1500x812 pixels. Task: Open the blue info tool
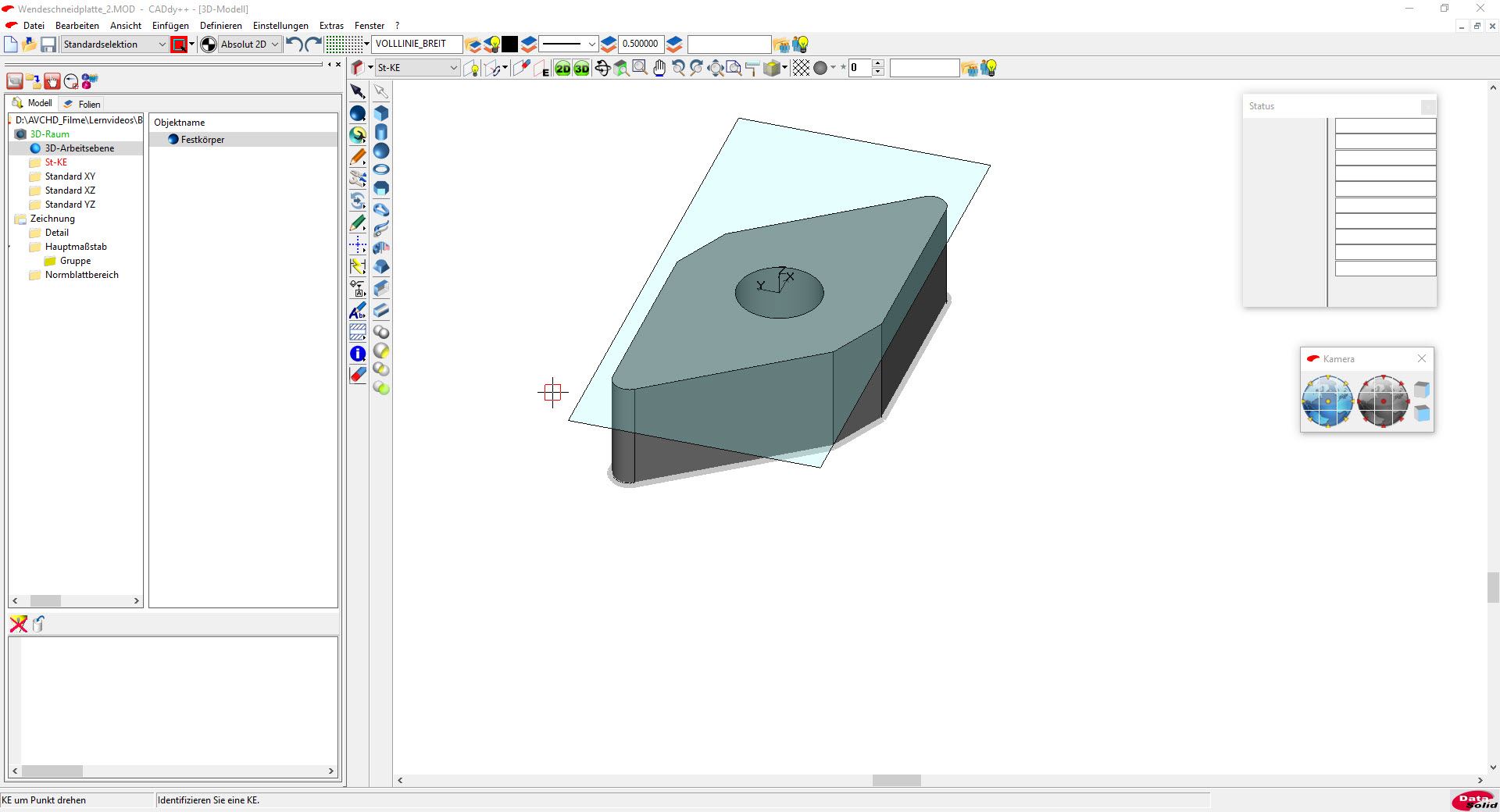tap(358, 354)
